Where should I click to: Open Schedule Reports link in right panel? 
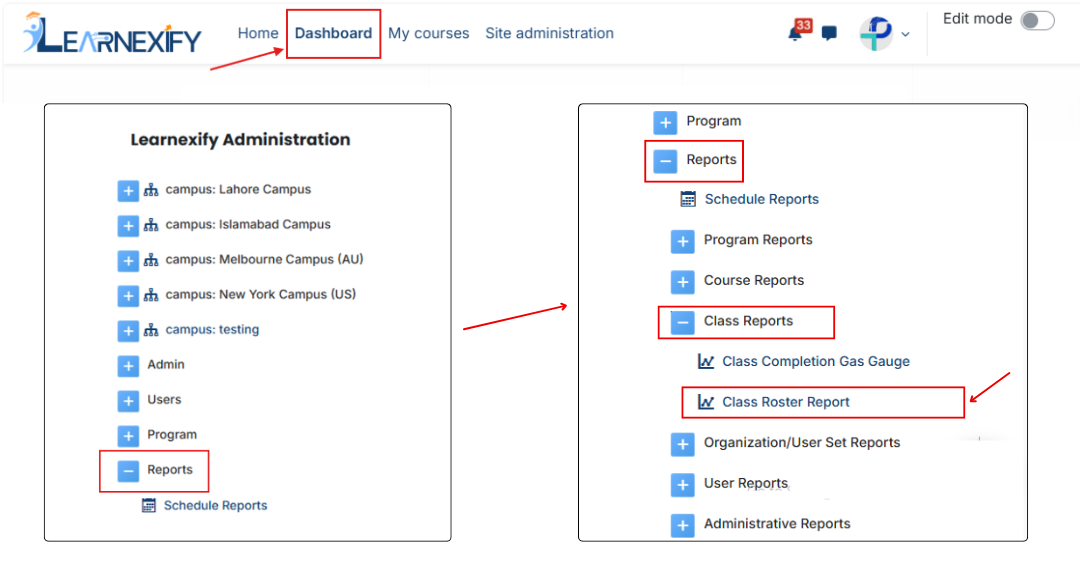tap(762, 199)
